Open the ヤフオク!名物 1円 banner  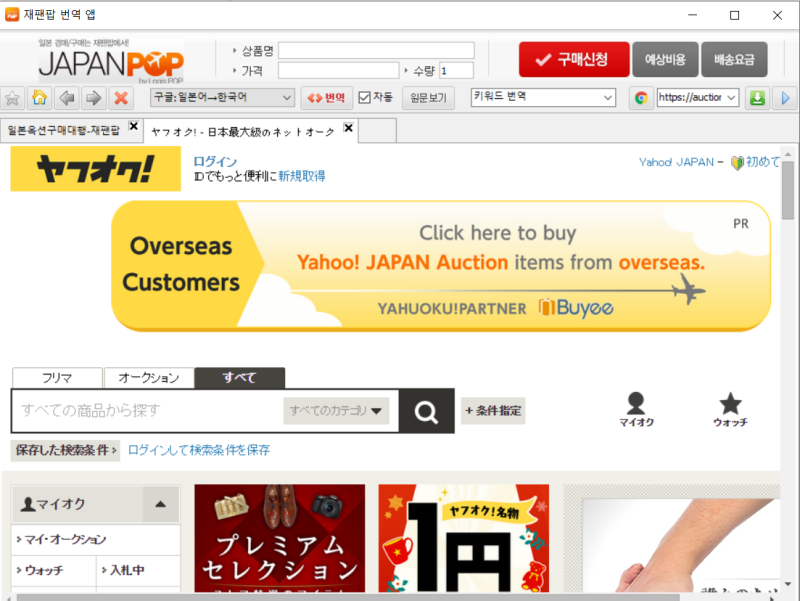pyautogui.click(x=464, y=538)
